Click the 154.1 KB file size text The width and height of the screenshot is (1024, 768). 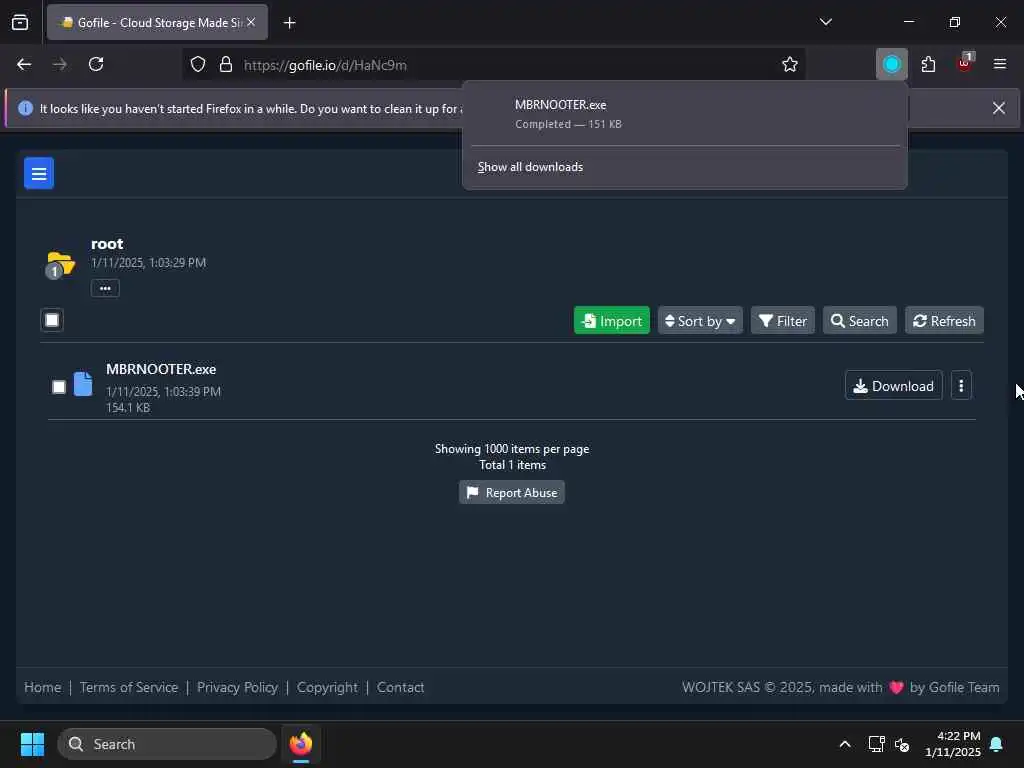128,408
